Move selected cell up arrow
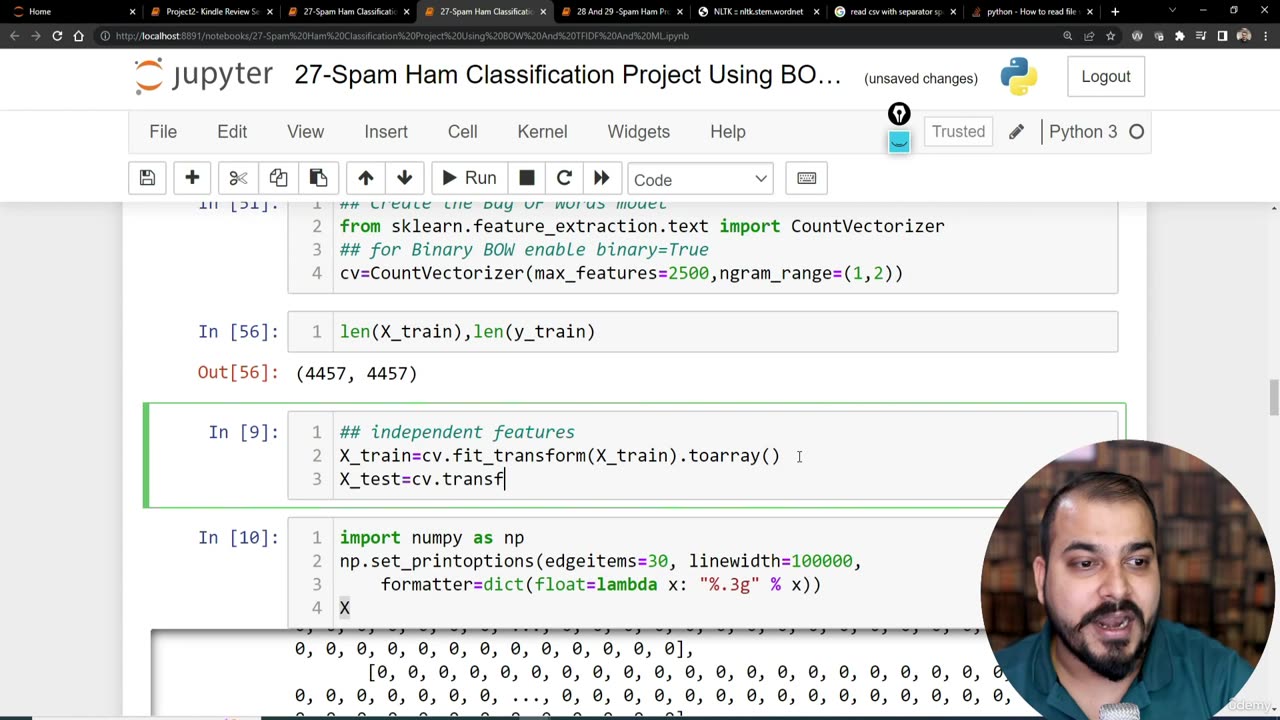This screenshot has width=1280, height=720. click(365, 178)
